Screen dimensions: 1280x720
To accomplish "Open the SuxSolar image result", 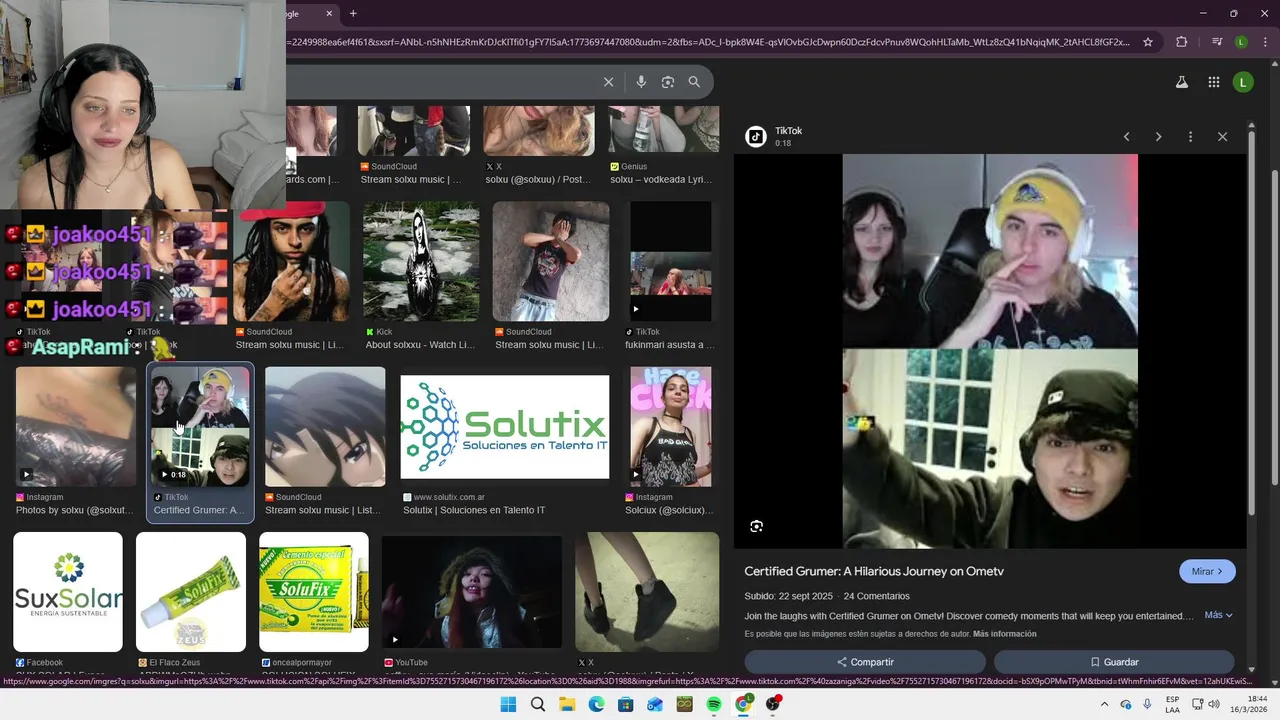I will (68, 592).
